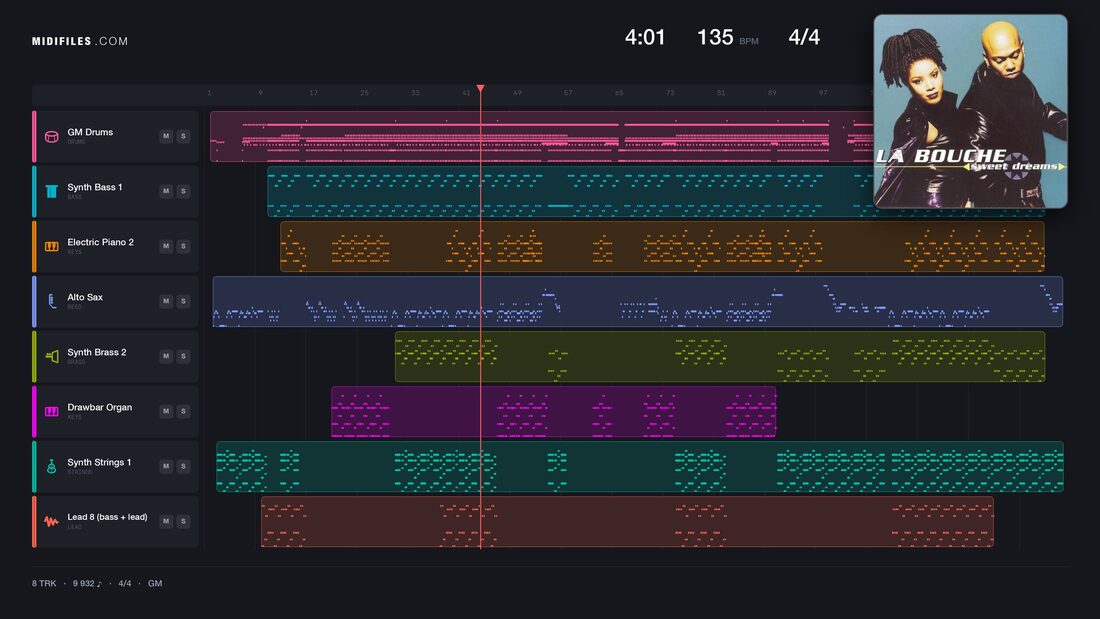Viewport: 1100px width, 619px height.
Task: Click the green Synth Strings 1 clip
Action: pyautogui.click(x=640, y=466)
